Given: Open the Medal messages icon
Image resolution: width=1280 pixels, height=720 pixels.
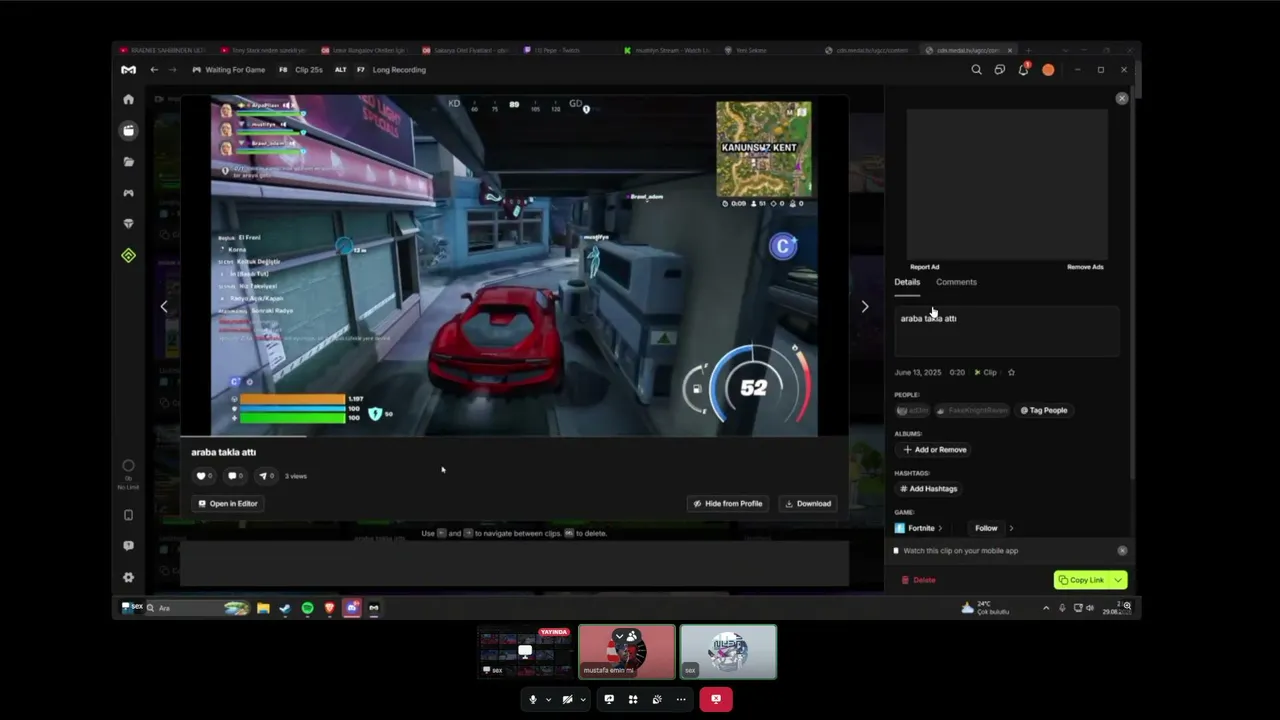Looking at the screenshot, I should point(999,70).
